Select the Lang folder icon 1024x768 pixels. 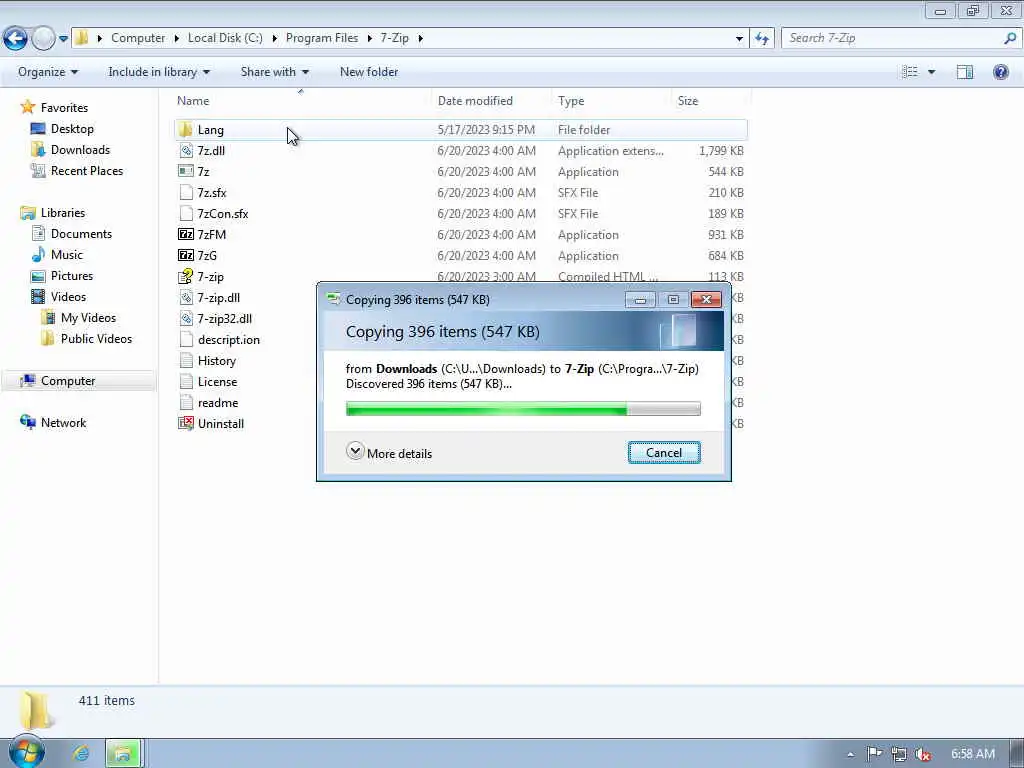tap(185, 129)
